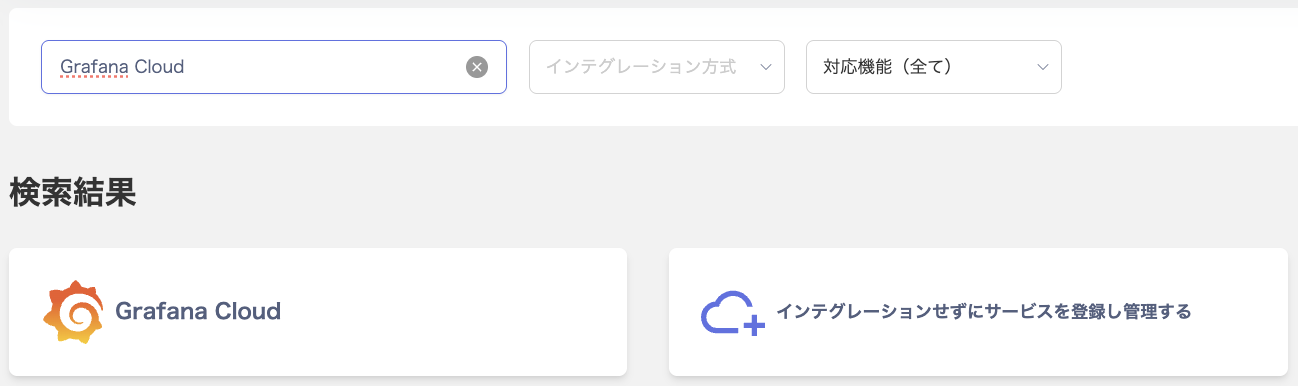Click the blank area of the white filter bar

1180,67
